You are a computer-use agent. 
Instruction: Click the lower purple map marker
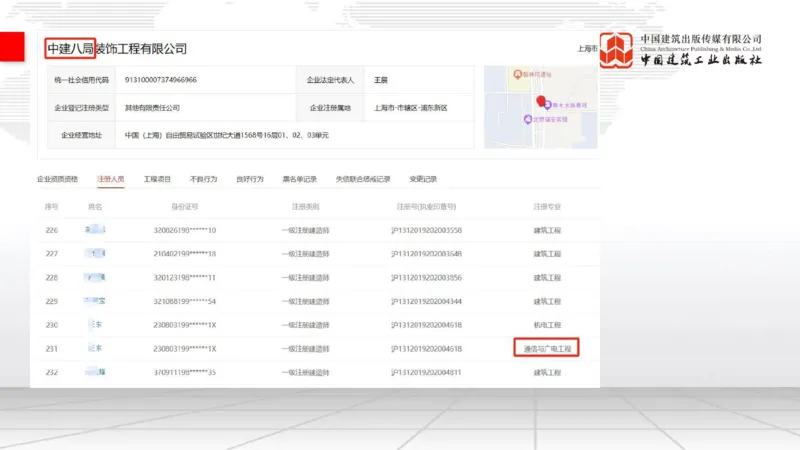(x=528, y=119)
